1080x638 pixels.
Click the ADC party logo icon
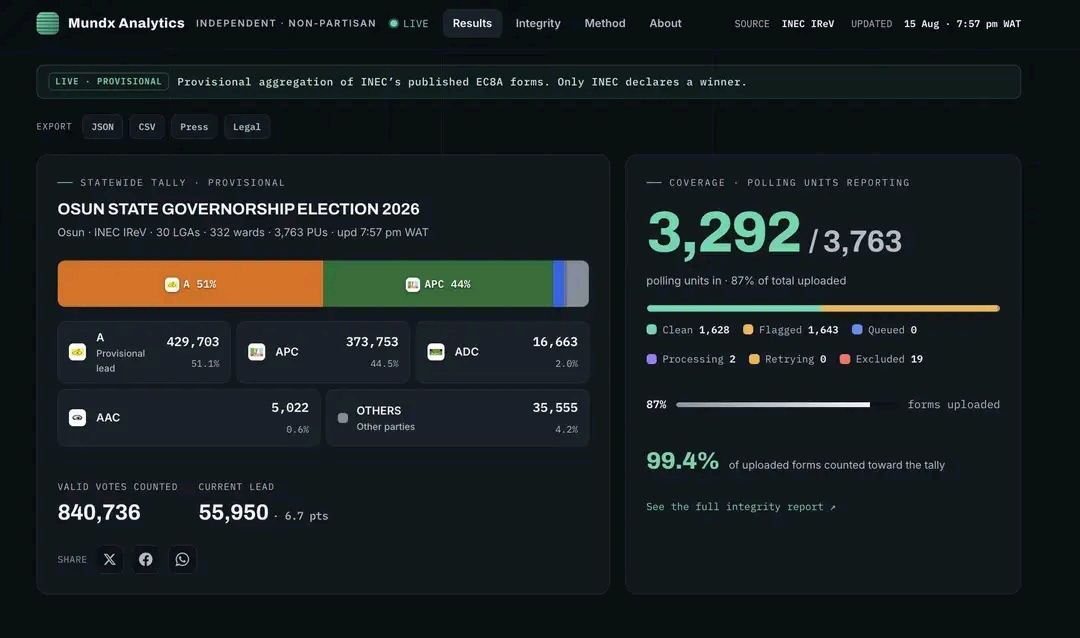[x=436, y=352]
